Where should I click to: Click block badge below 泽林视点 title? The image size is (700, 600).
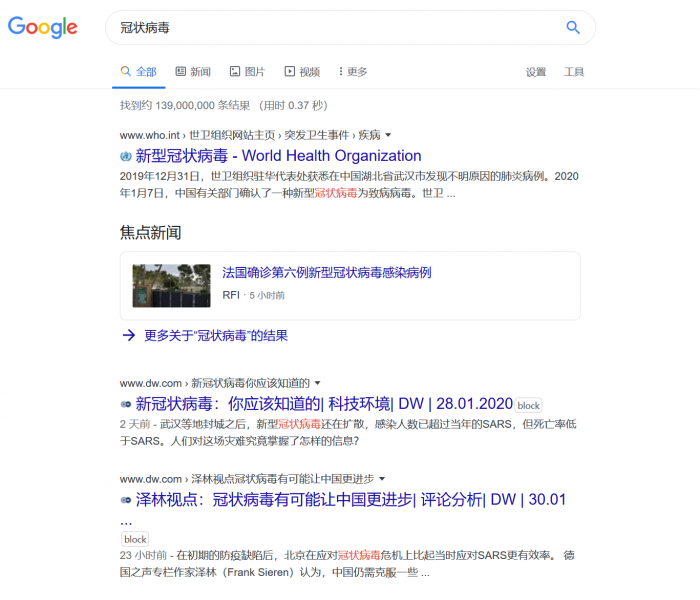[x=135, y=540]
